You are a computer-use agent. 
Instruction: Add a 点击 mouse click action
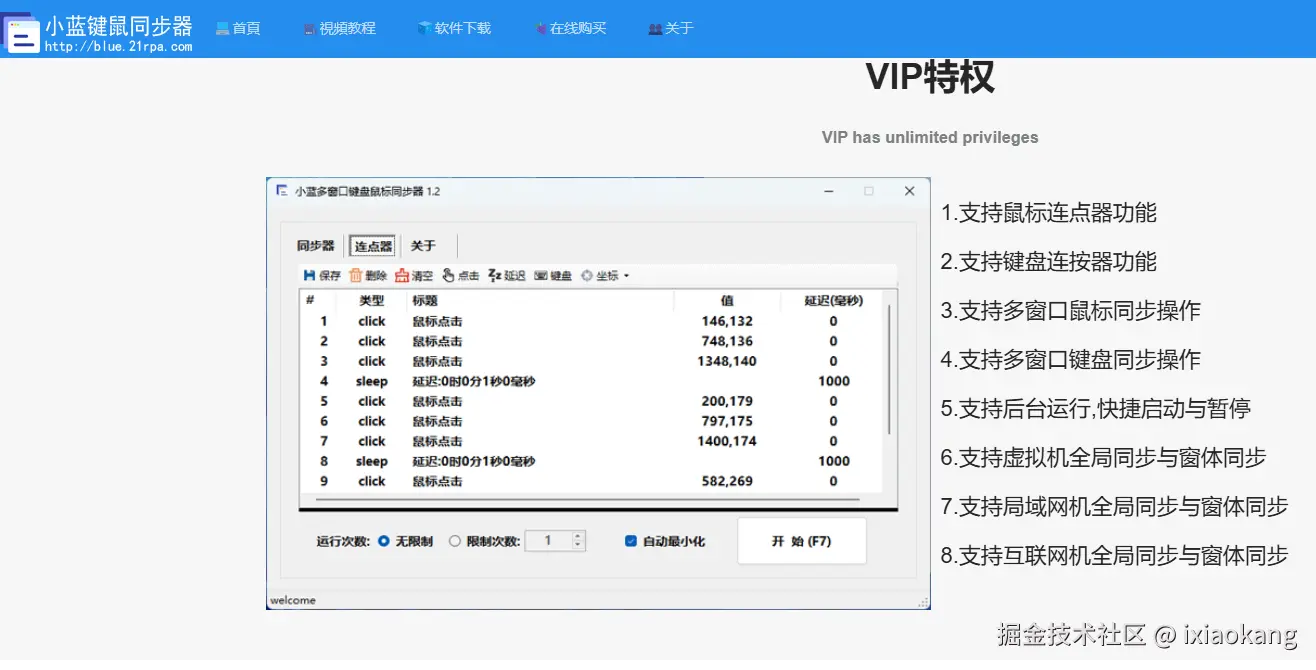point(460,275)
